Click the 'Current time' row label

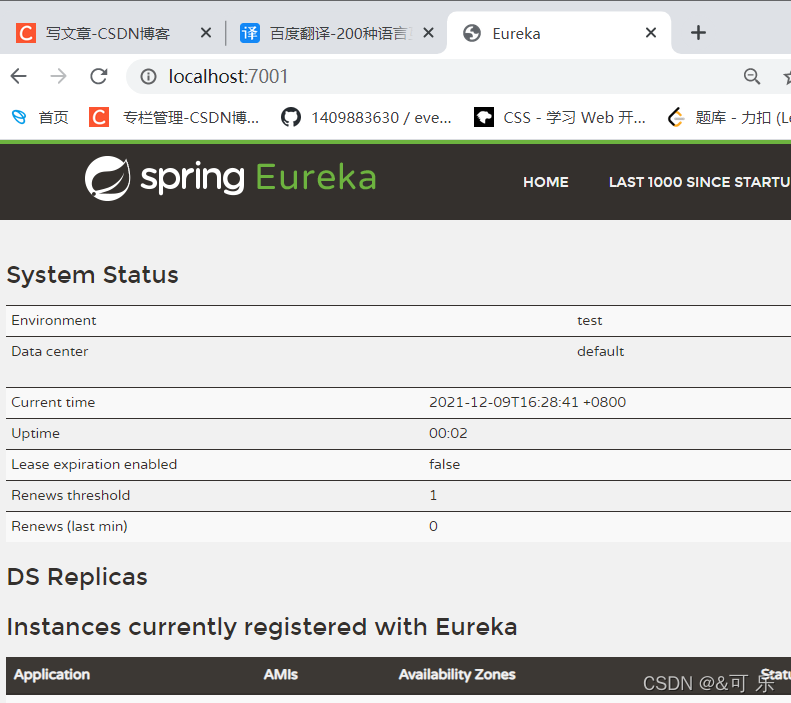tap(53, 402)
